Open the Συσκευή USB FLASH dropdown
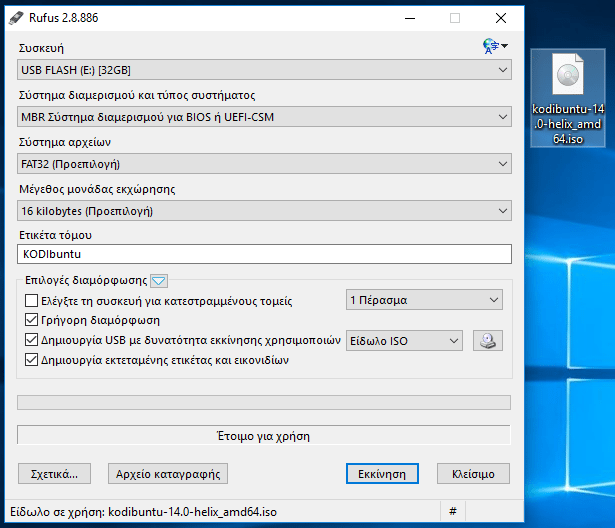The height and width of the screenshot is (528, 615). pos(264,70)
